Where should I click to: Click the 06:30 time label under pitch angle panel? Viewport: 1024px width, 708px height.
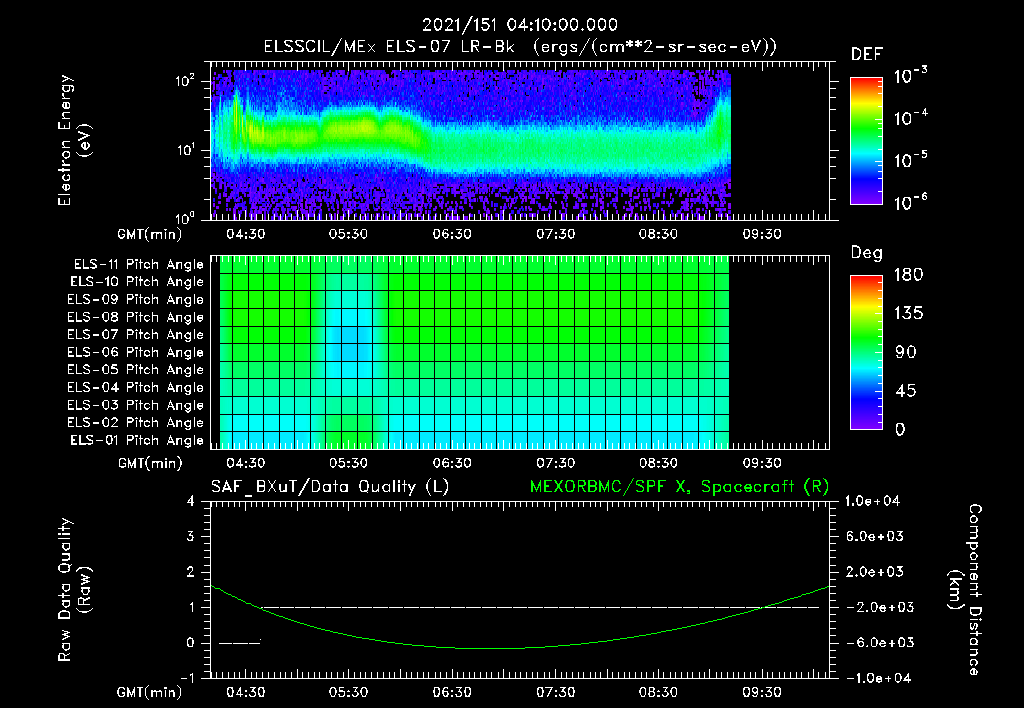point(452,464)
